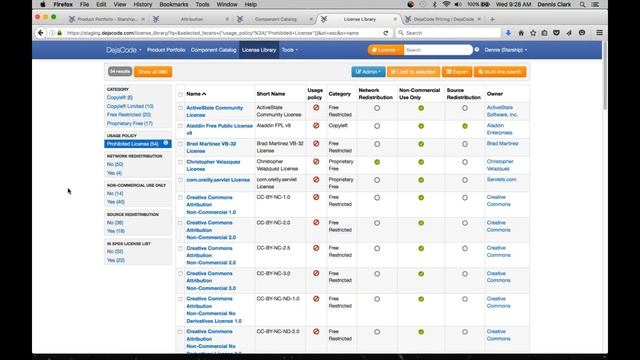Go to Firefox home icon
The height and width of the screenshot is (360, 640).
point(521,33)
